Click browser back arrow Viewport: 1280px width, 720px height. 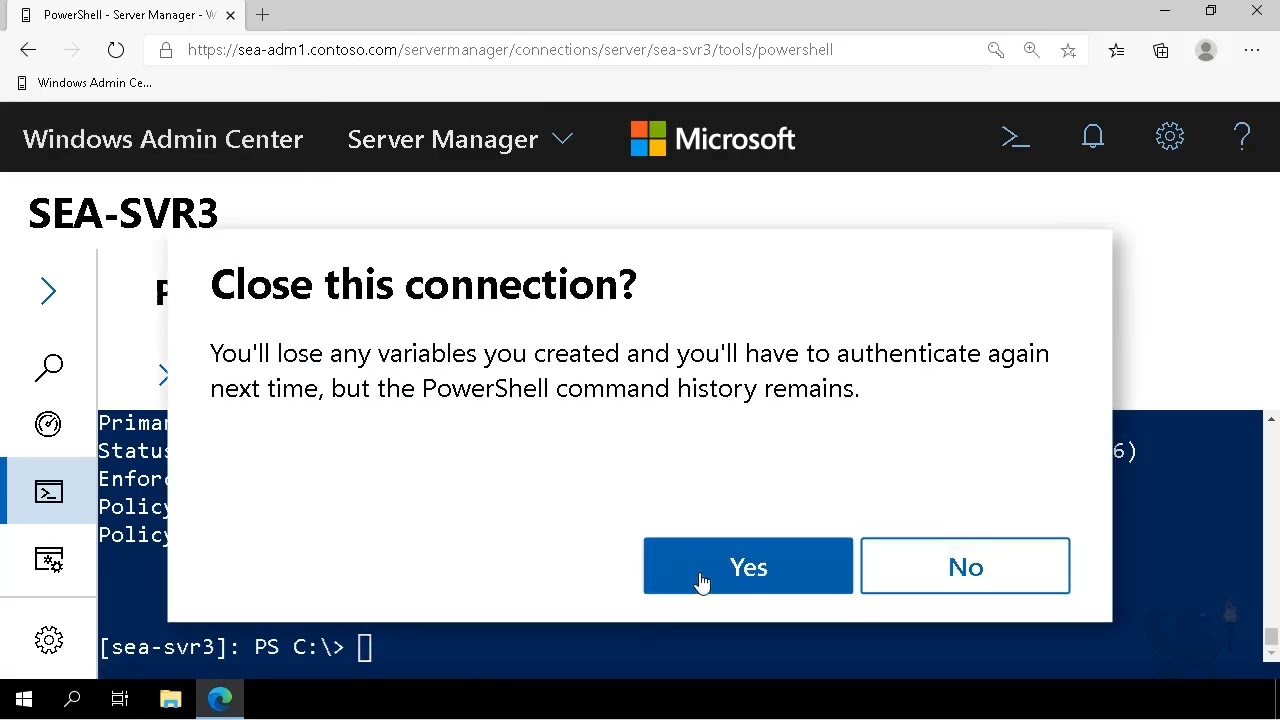click(28, 50)
